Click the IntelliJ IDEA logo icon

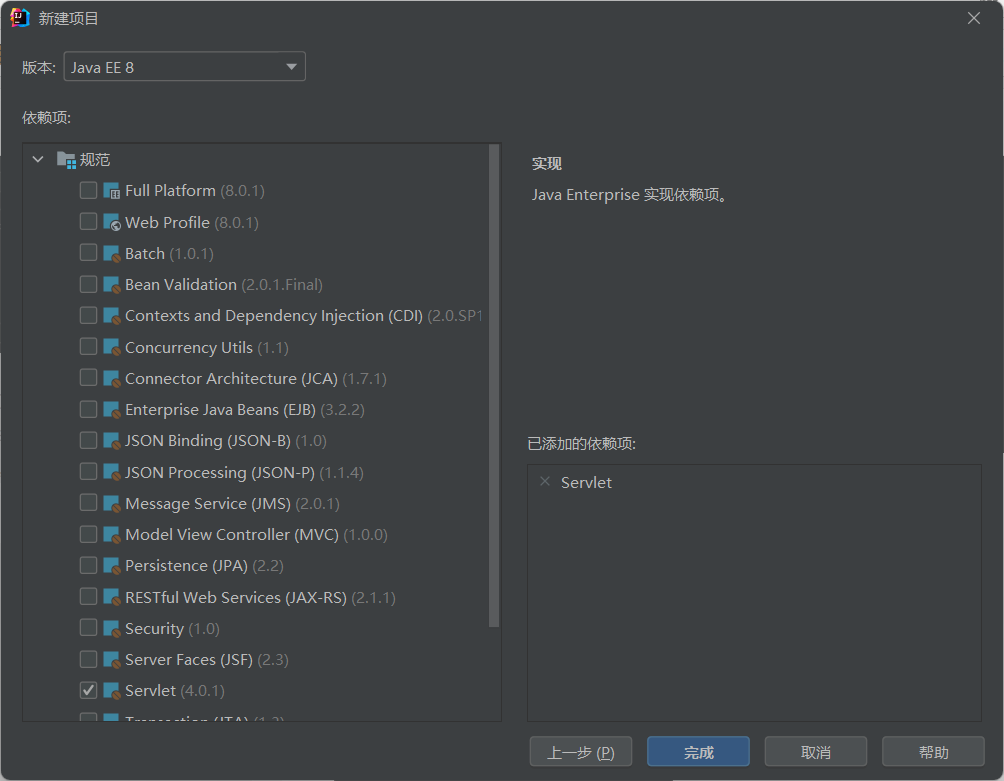20,18
